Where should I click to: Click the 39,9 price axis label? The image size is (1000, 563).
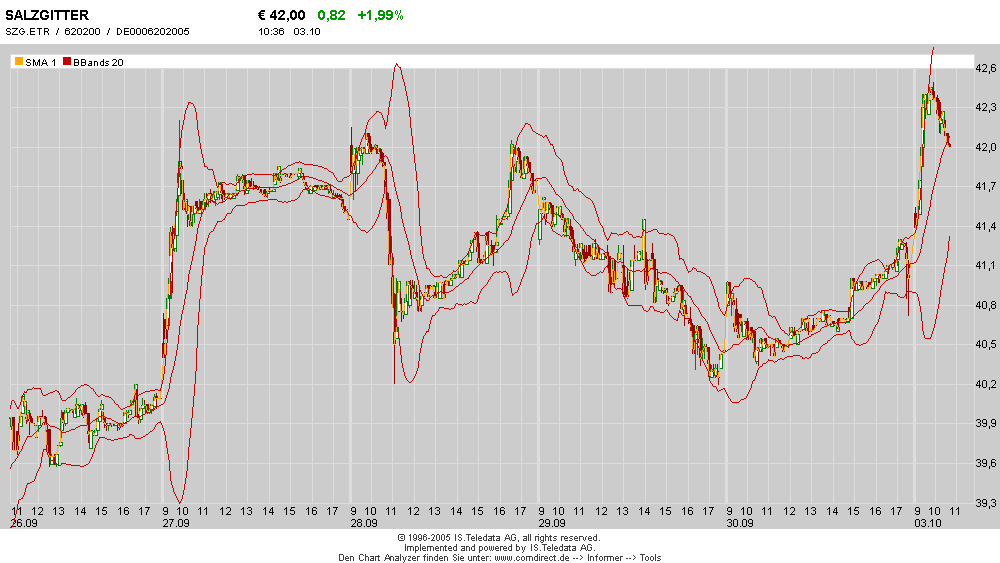point(986,423)
